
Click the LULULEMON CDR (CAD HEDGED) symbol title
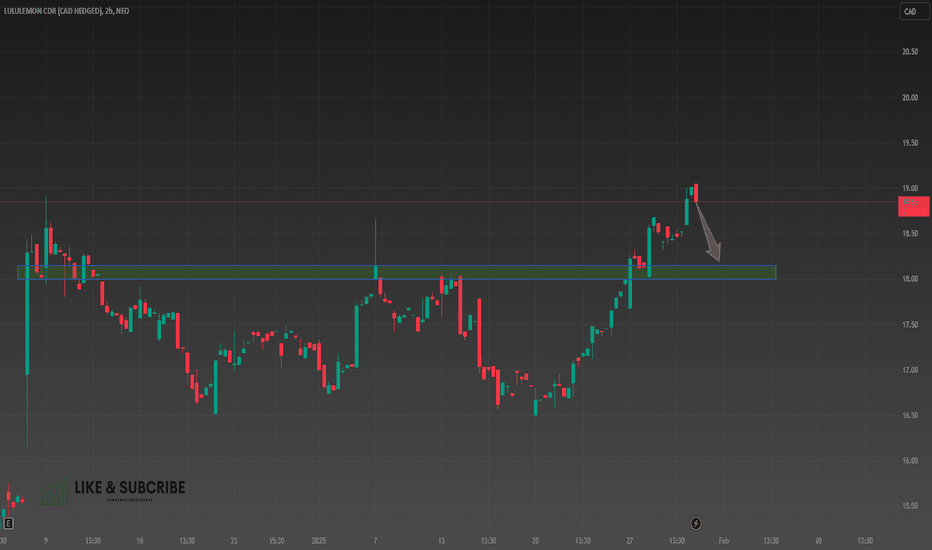[x=52, y=11]
